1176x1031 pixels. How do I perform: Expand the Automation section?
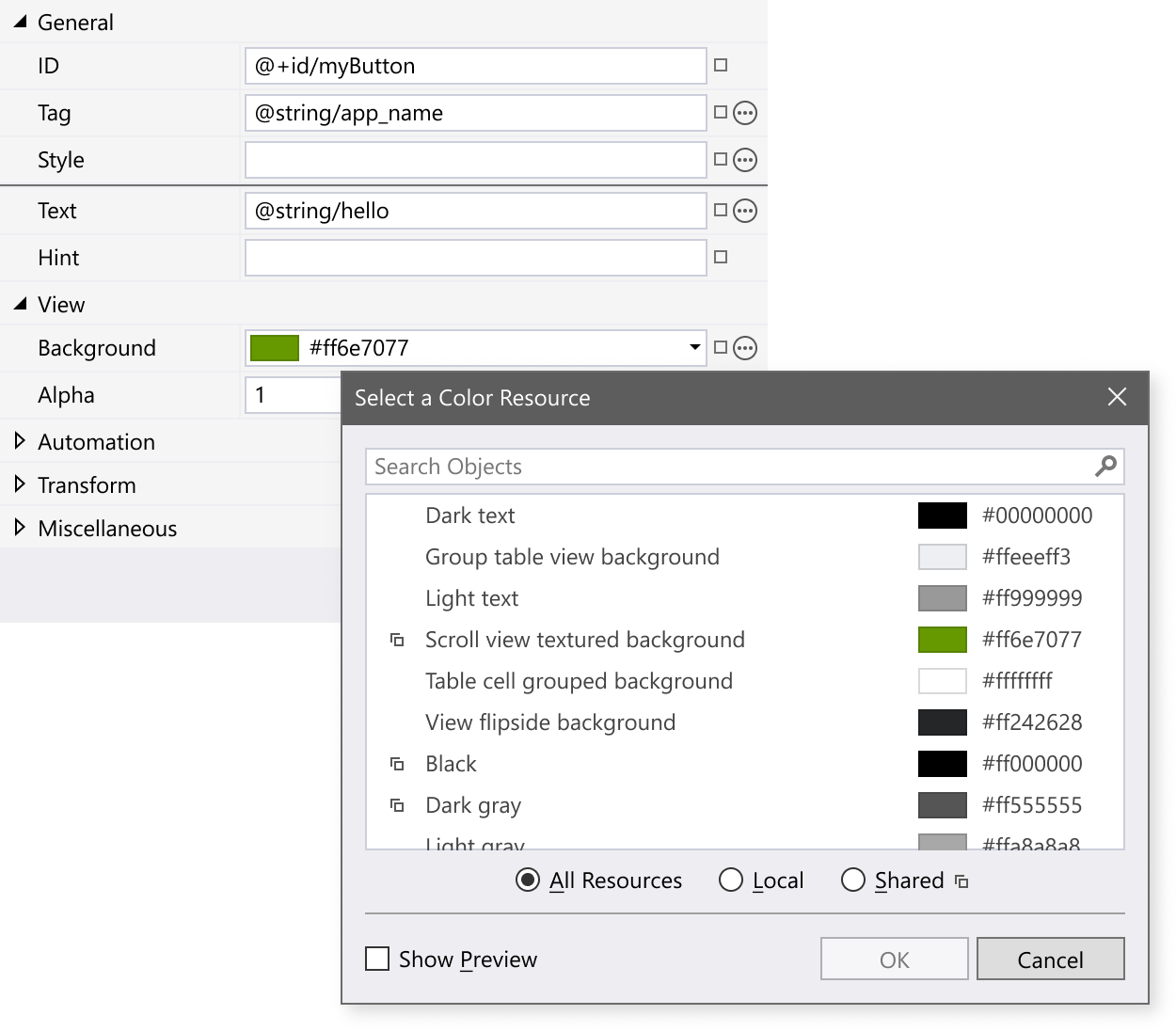(x=19, y=441)
